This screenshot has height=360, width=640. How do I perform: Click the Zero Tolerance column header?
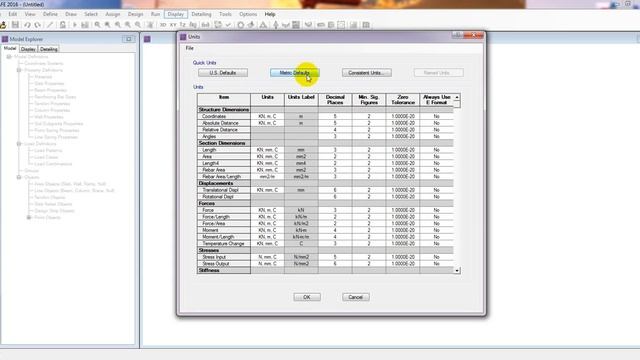click(x=403, y=100)
